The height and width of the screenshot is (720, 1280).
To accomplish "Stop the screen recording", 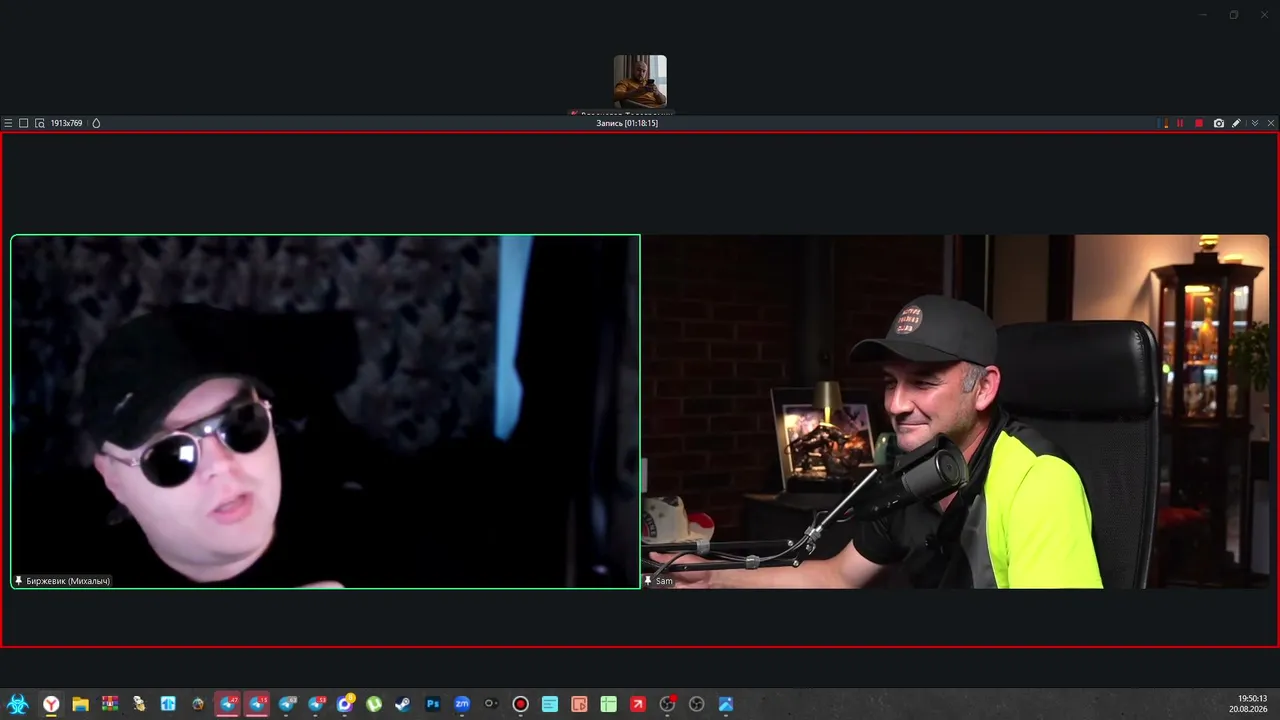I will pos(1199,123).
